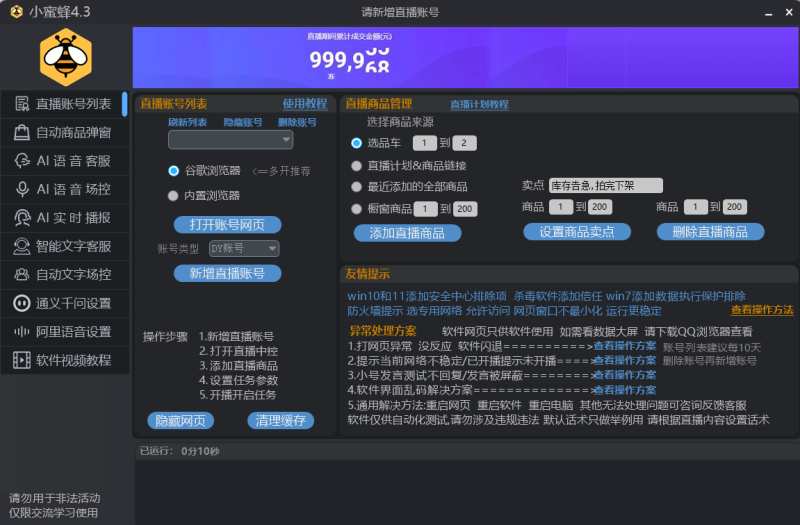Click the AI 实时播报 icon
This screenshot has height=525, width=800.
point(21,218)
